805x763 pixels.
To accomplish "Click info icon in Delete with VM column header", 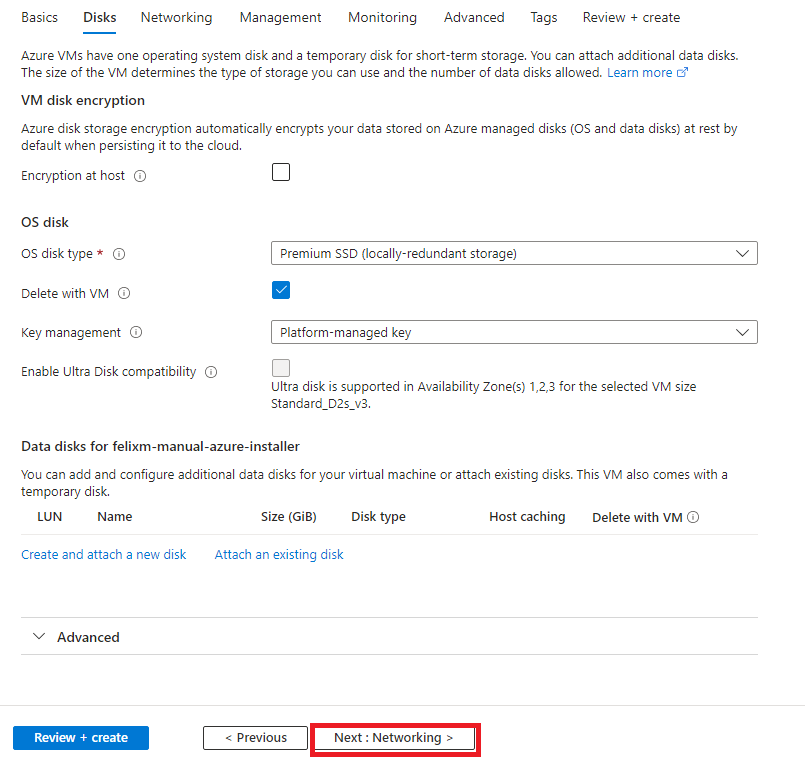I will (x=693, y=517).
